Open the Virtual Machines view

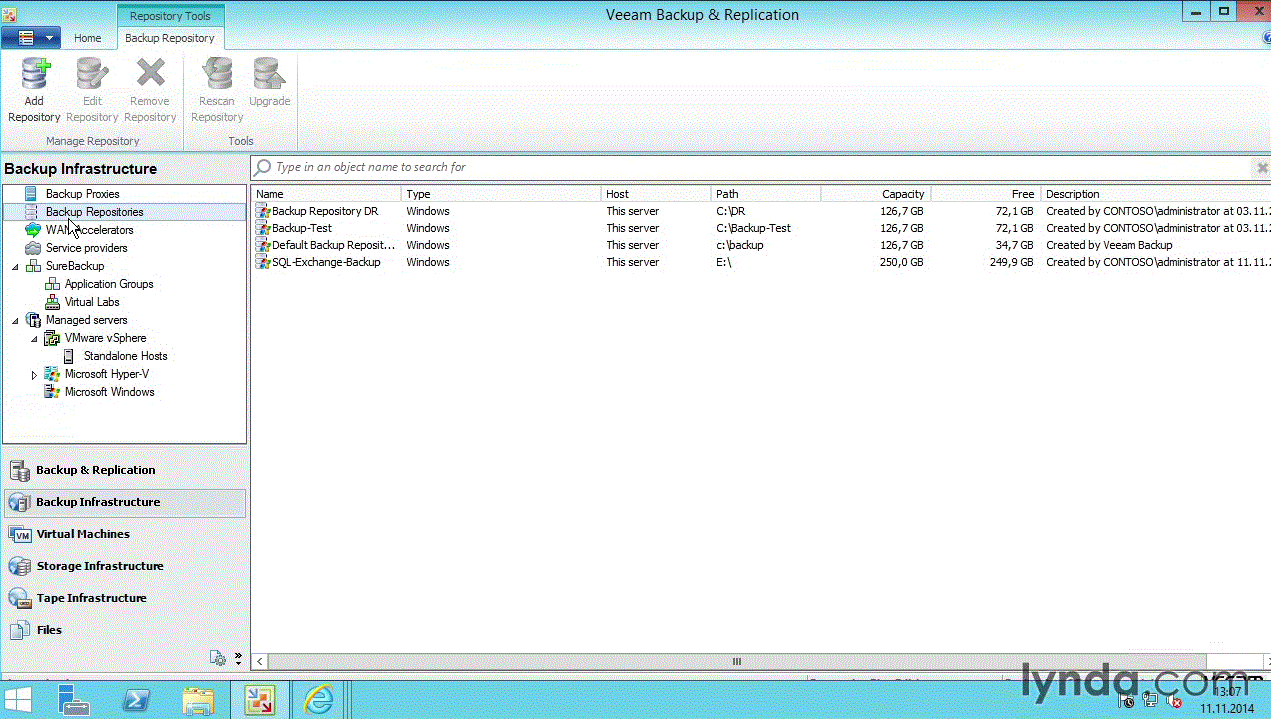click(124, 534)
